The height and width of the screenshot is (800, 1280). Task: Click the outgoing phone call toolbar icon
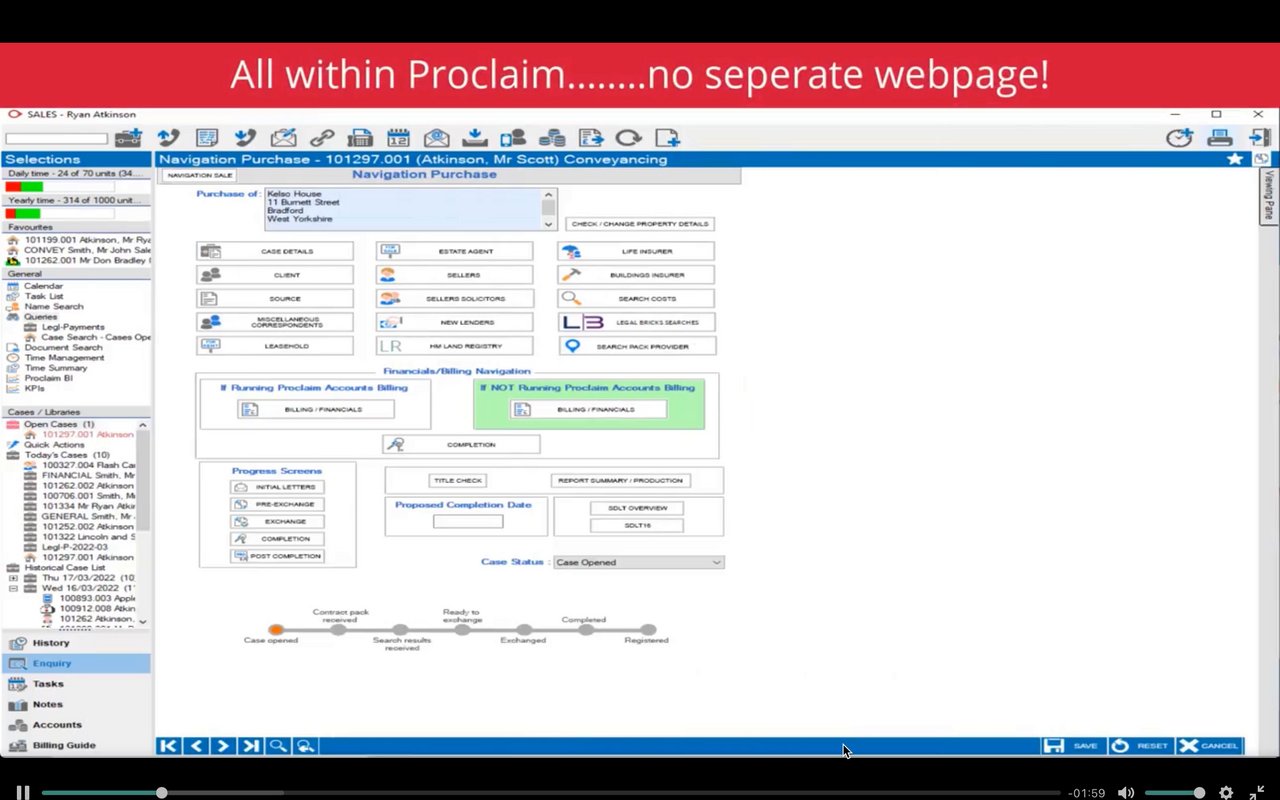168,138
